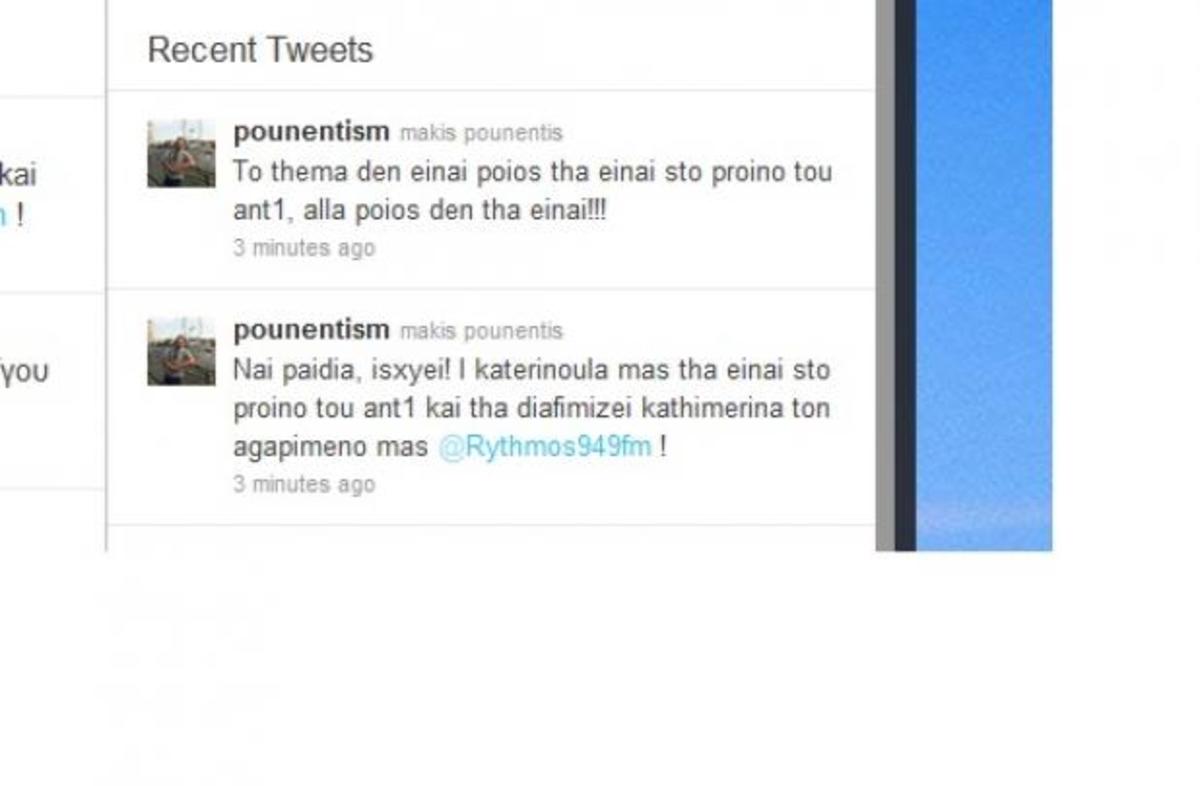Open the pounentism username on the first tweet
This screenshot has width=1200, height=786.
click(x=311, y=132)
